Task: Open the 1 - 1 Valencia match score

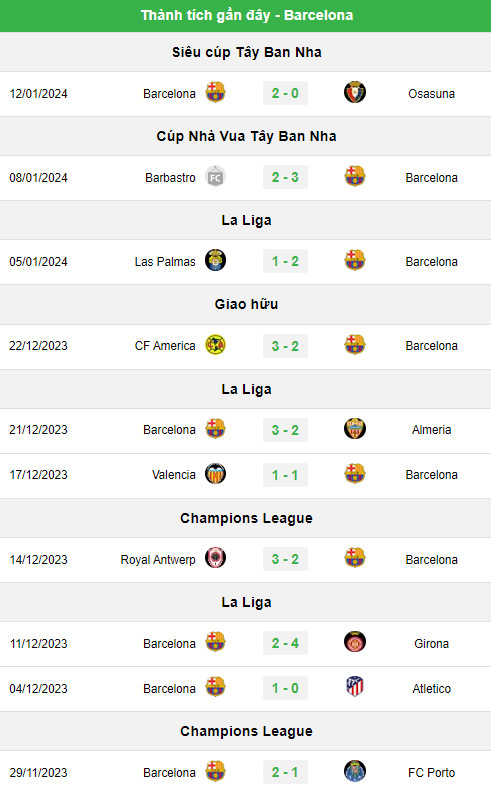Action: (x=285, y=475)
